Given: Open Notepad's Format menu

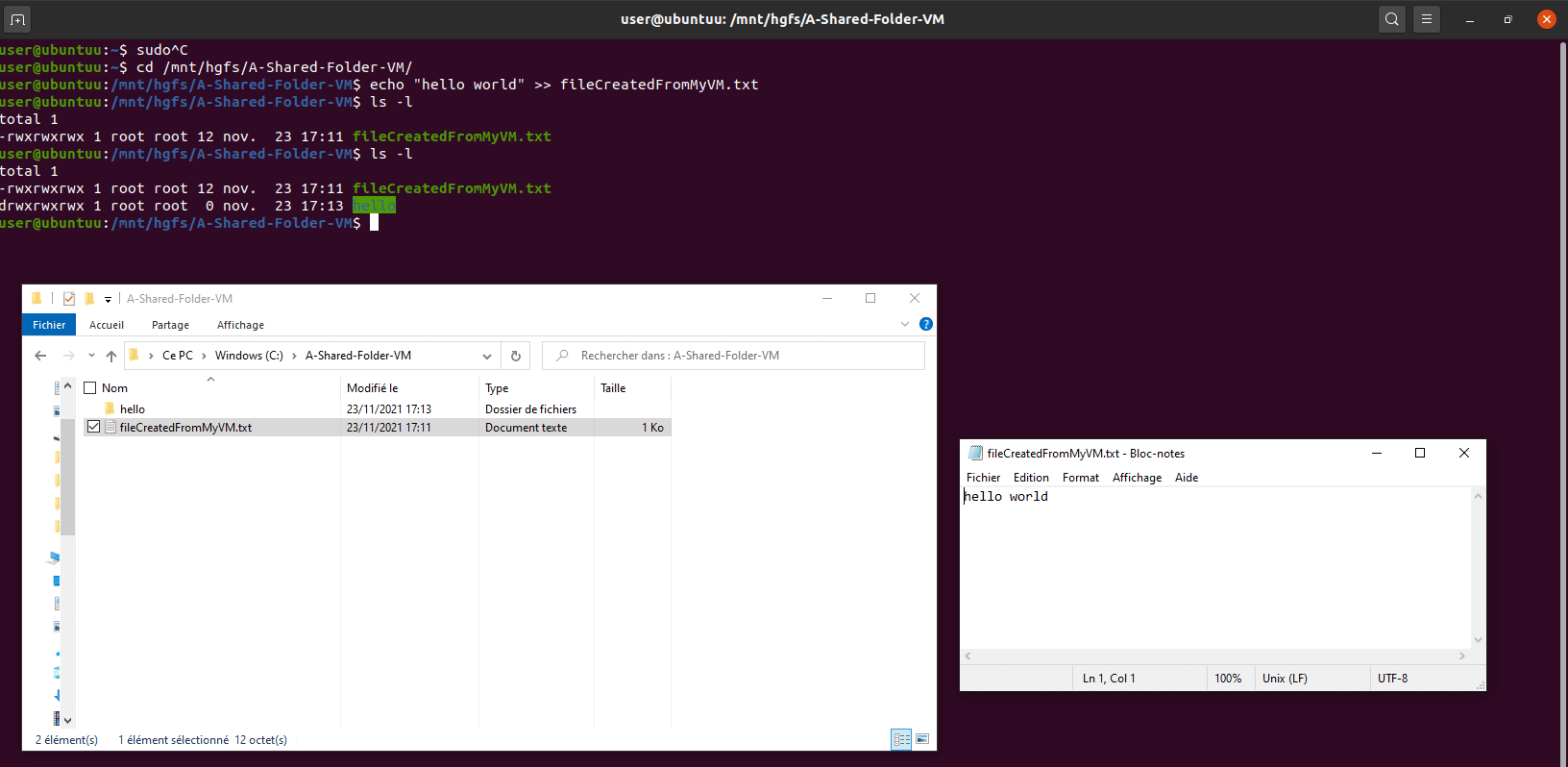Looking at the screenshot, I should [x=1080, y=478].
